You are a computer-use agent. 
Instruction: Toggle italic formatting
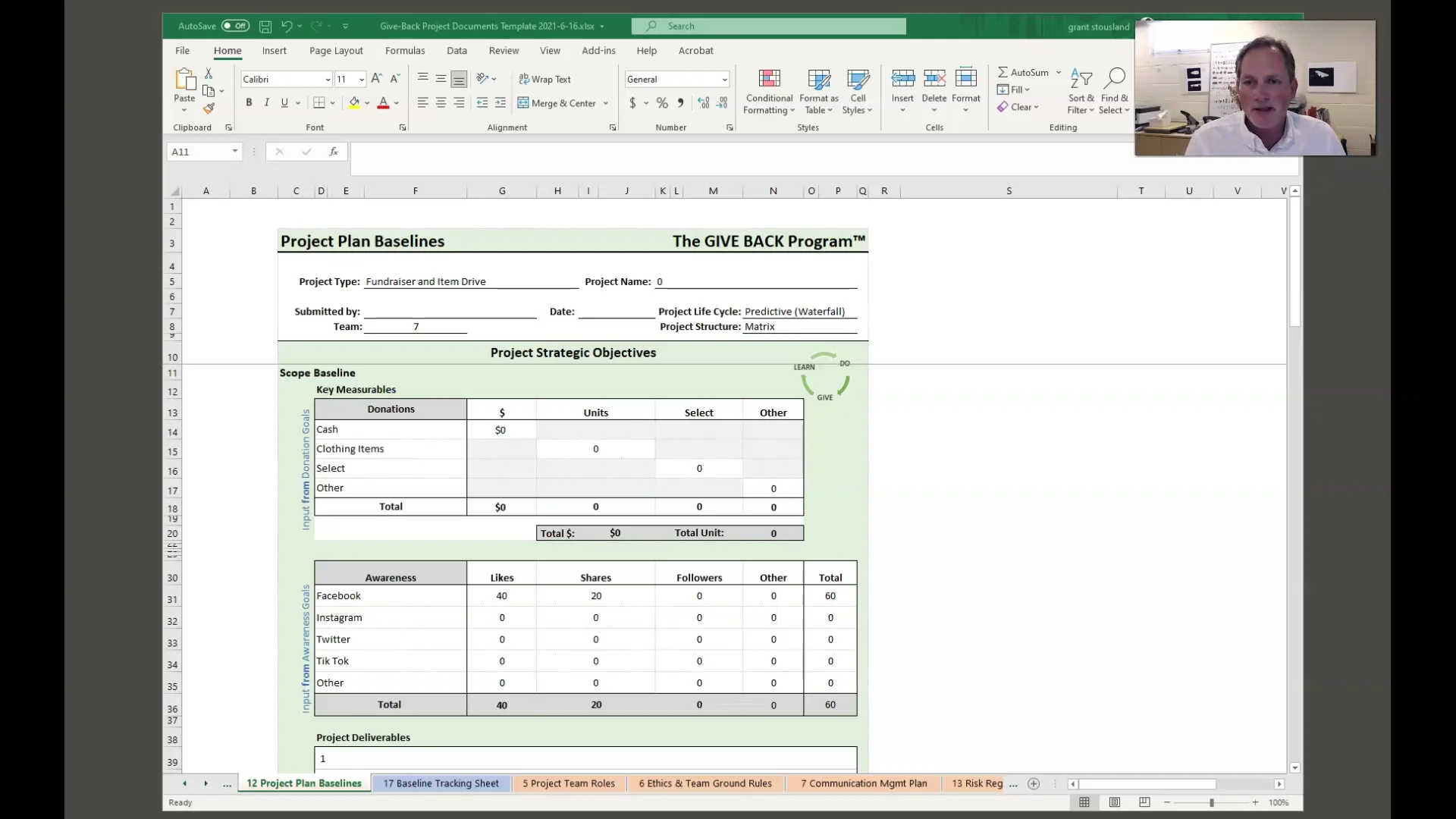[266, 102]
